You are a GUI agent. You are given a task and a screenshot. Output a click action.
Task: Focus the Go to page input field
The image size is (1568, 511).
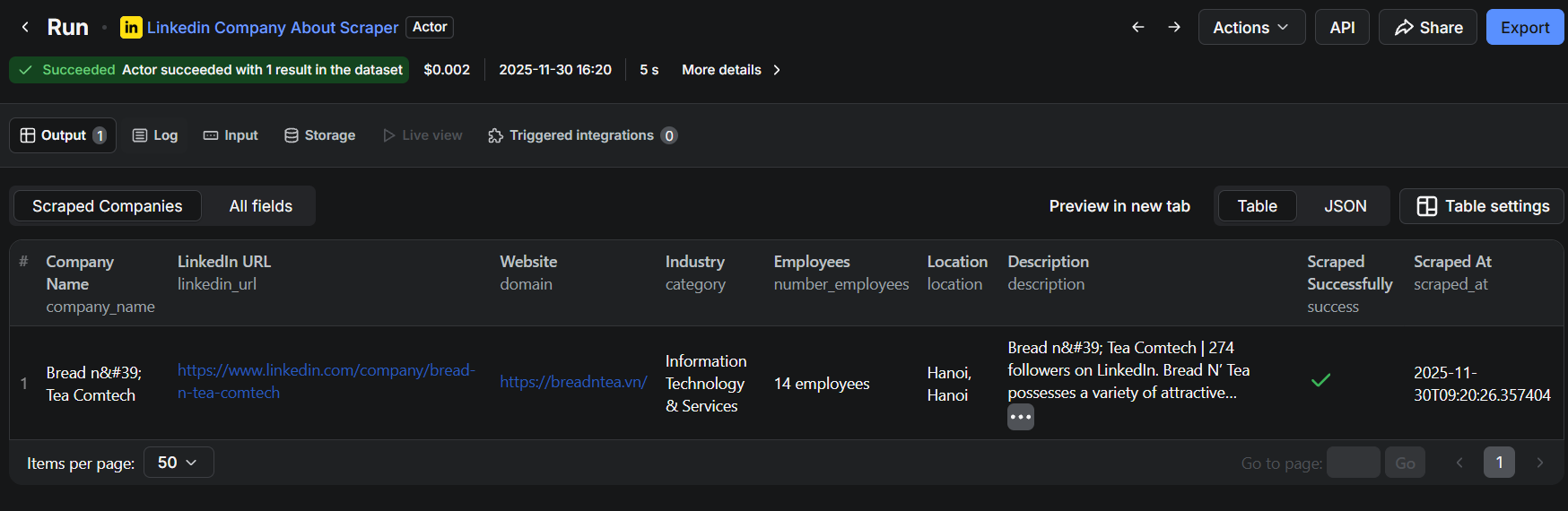coord(1353,463)
